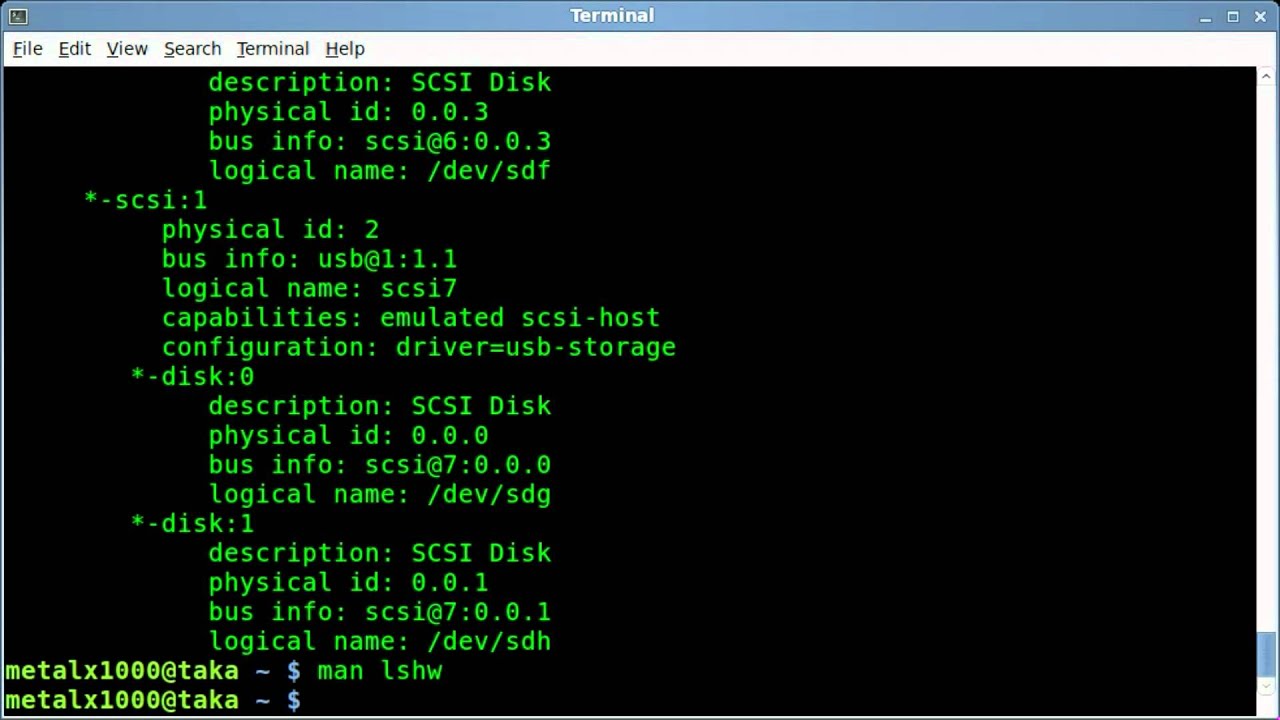This screenshot has width=1280, height=720.
Task: Click the empty scrollbar track above the thumb
Action: 1267,350
